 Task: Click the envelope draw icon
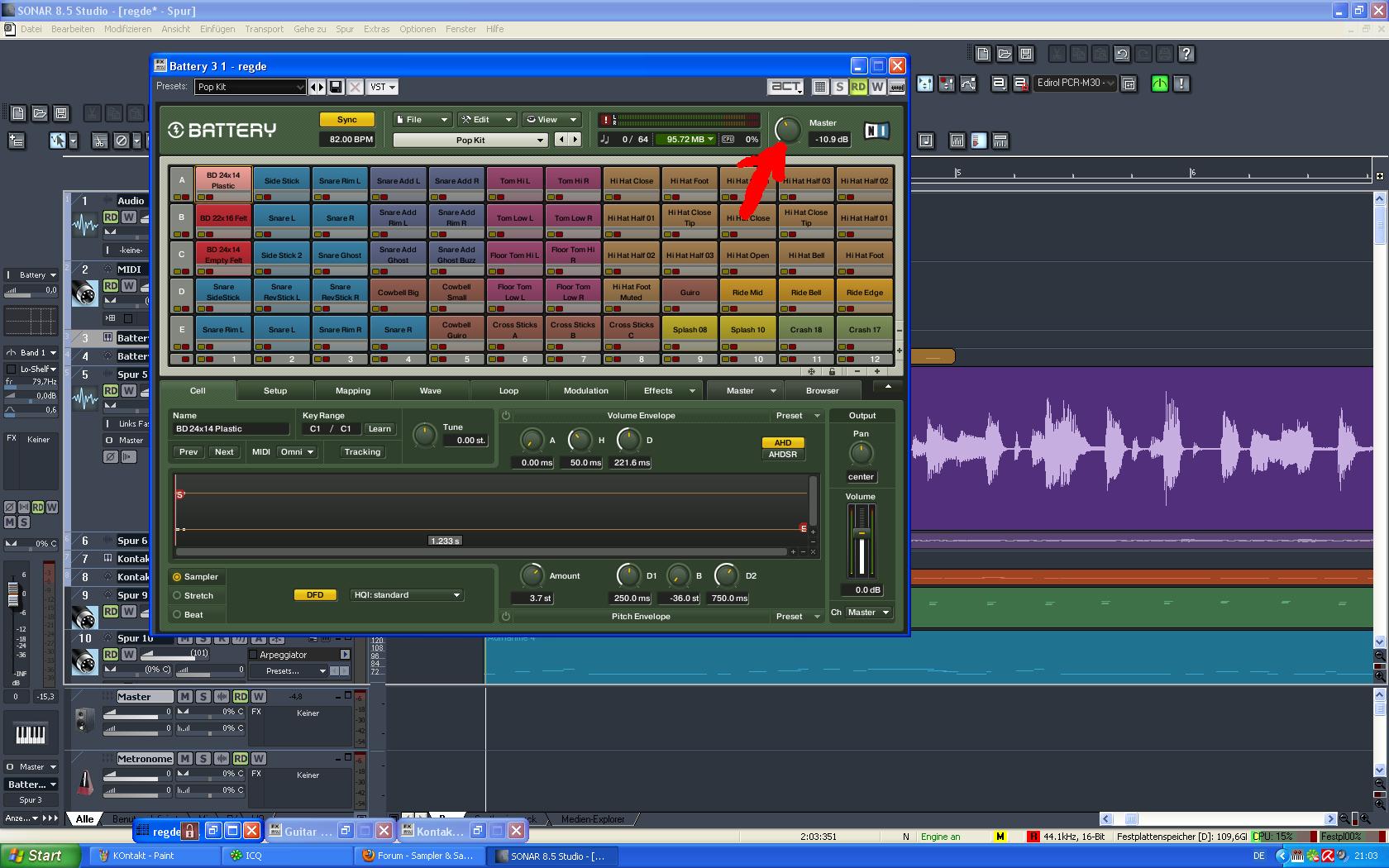pos(968,83)
